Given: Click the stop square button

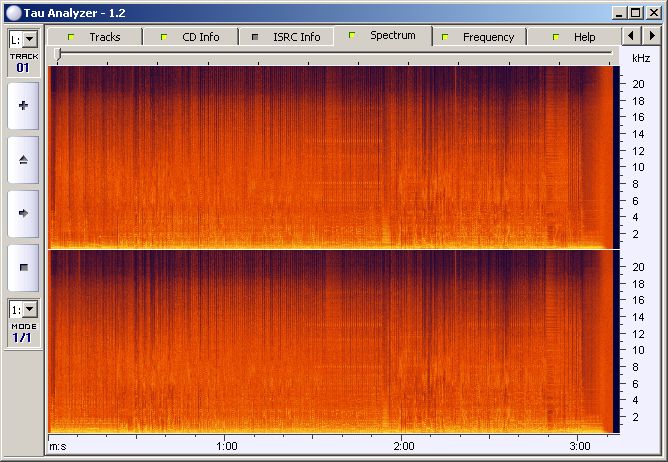Looking at the screenshot, I should coord(23,268).
